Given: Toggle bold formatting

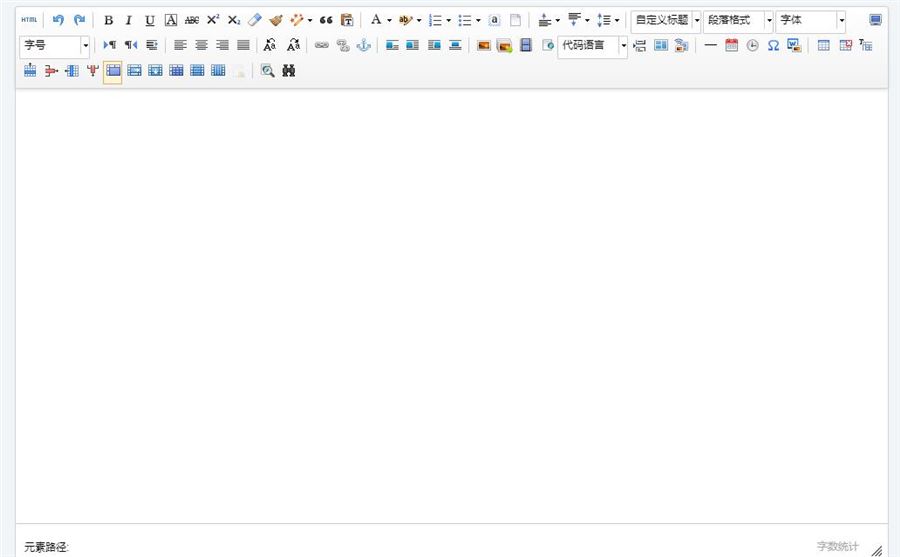Looking at the screenshot, I should click(108, 20).
